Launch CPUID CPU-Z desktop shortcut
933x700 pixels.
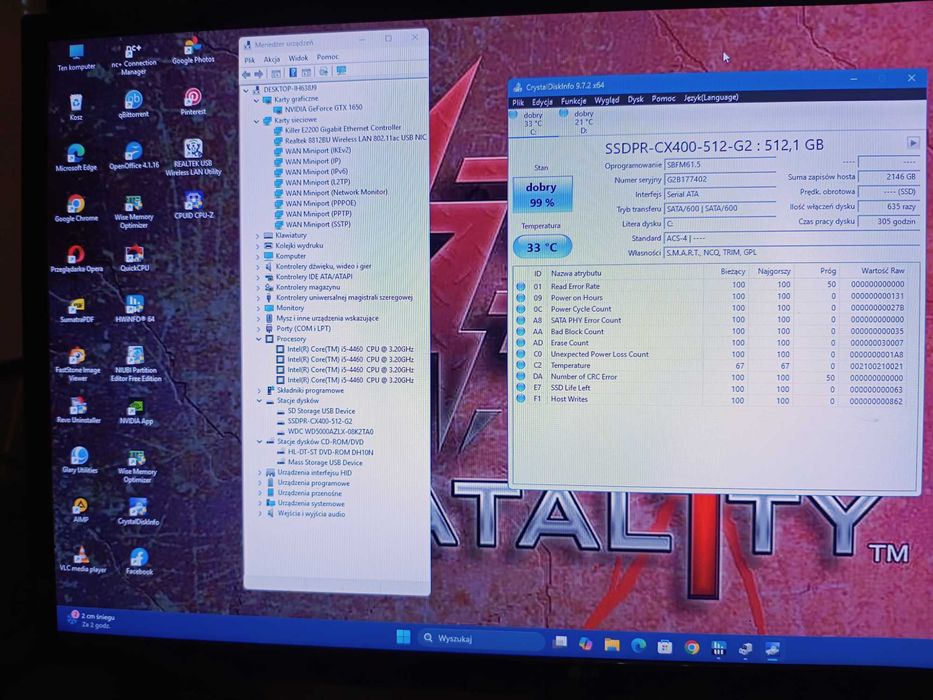194,205
